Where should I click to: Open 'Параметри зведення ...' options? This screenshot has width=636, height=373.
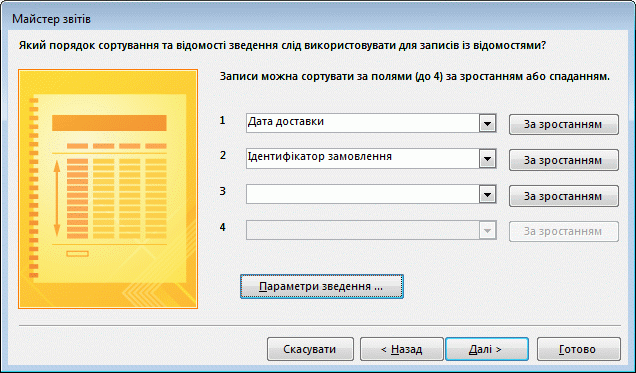(x=322, y=286)
